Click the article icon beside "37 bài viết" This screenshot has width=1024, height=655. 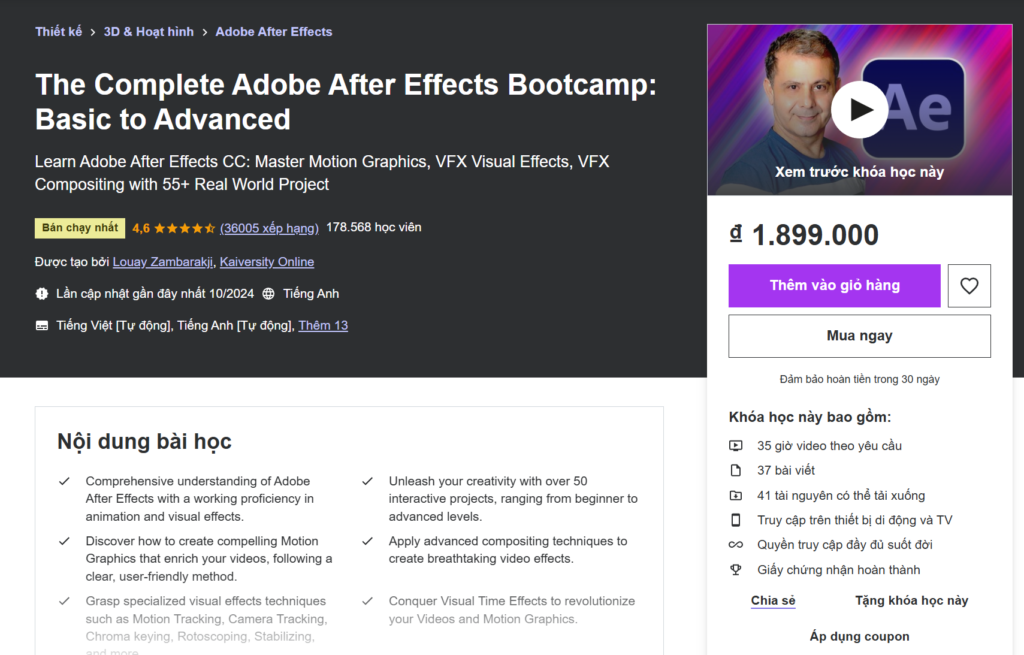[736, 471]
